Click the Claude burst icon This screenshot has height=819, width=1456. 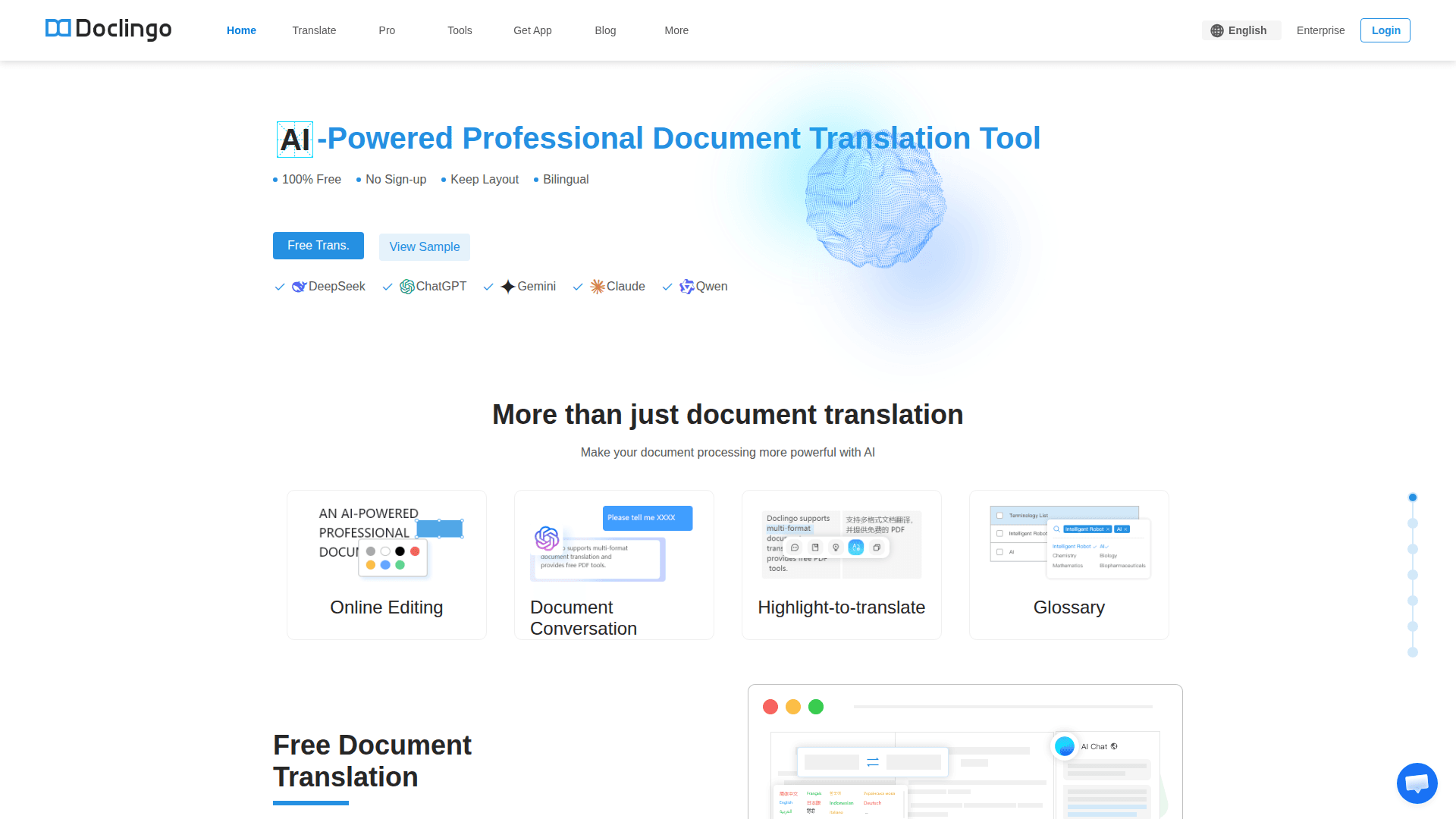[598, 287]
